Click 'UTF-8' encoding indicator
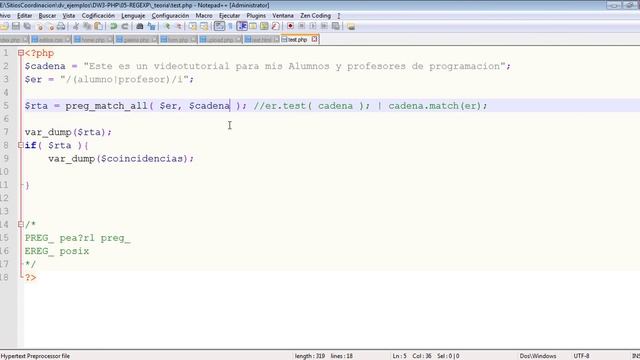The height and width of the screenshot is (360, 640). [x=581, y=356]
